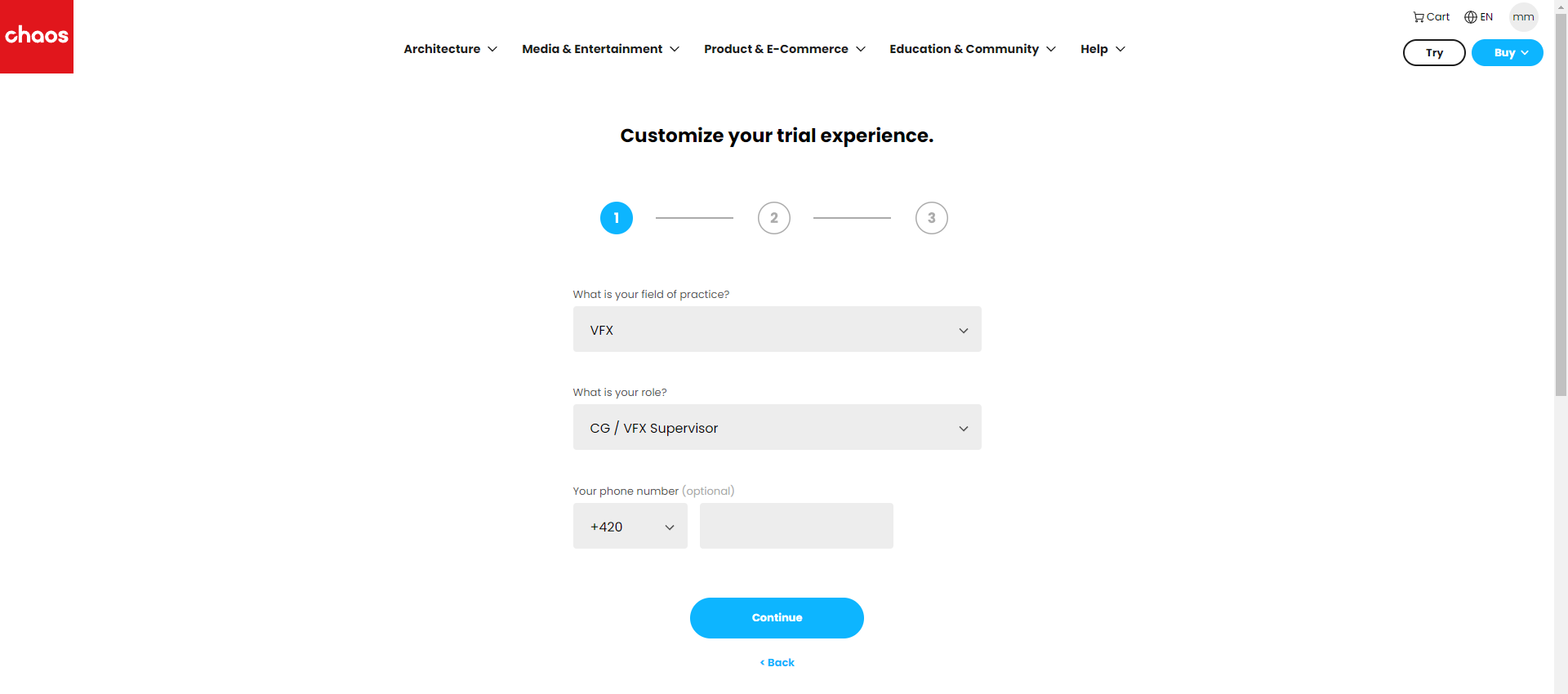The height and width of the screenshot is (694, 1568).
Task: Click the Chaos logo
Action: (37, 37)
